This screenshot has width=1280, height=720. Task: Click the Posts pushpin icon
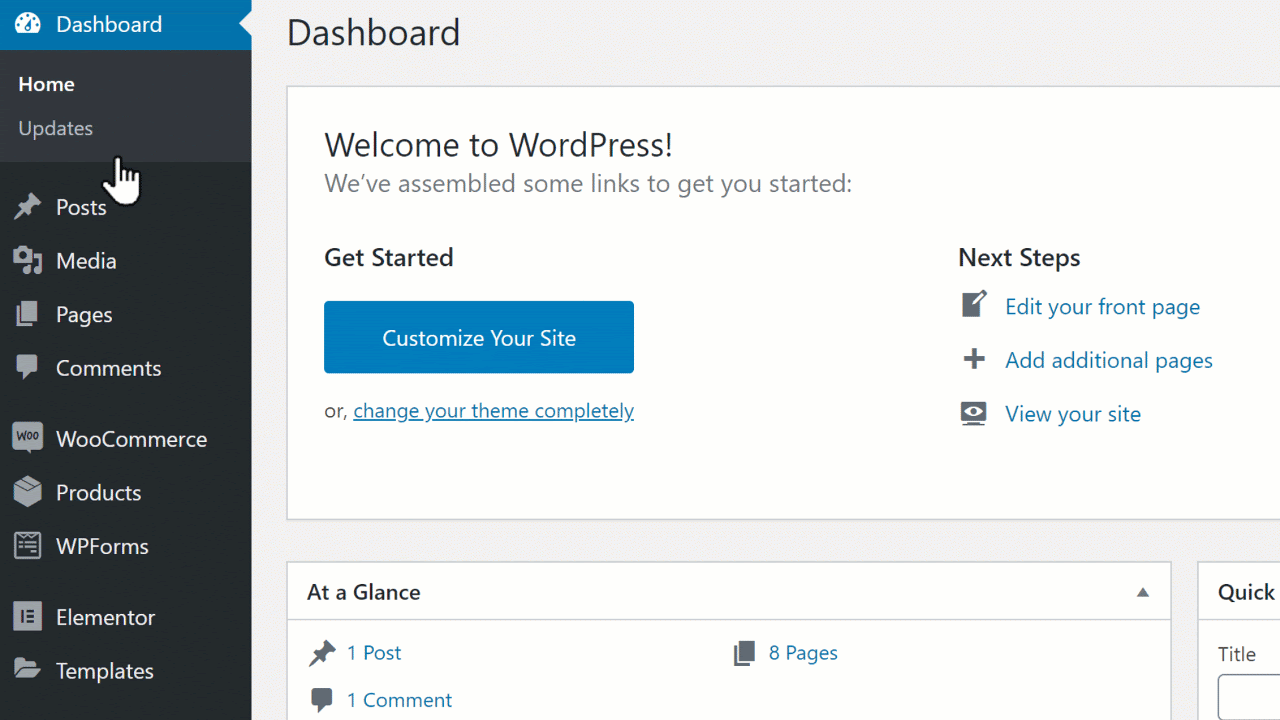pos(28,207)
